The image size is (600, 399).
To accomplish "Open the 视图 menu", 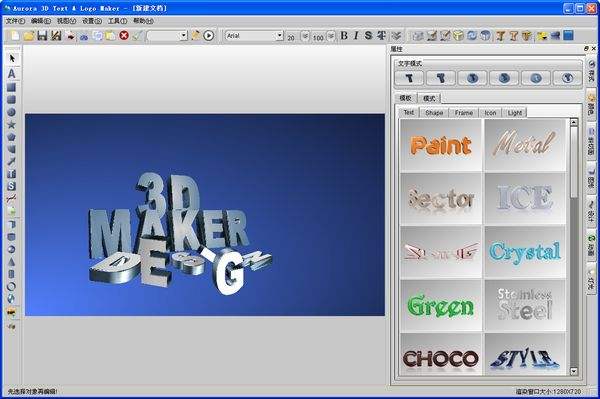I will tap(66, 21).
